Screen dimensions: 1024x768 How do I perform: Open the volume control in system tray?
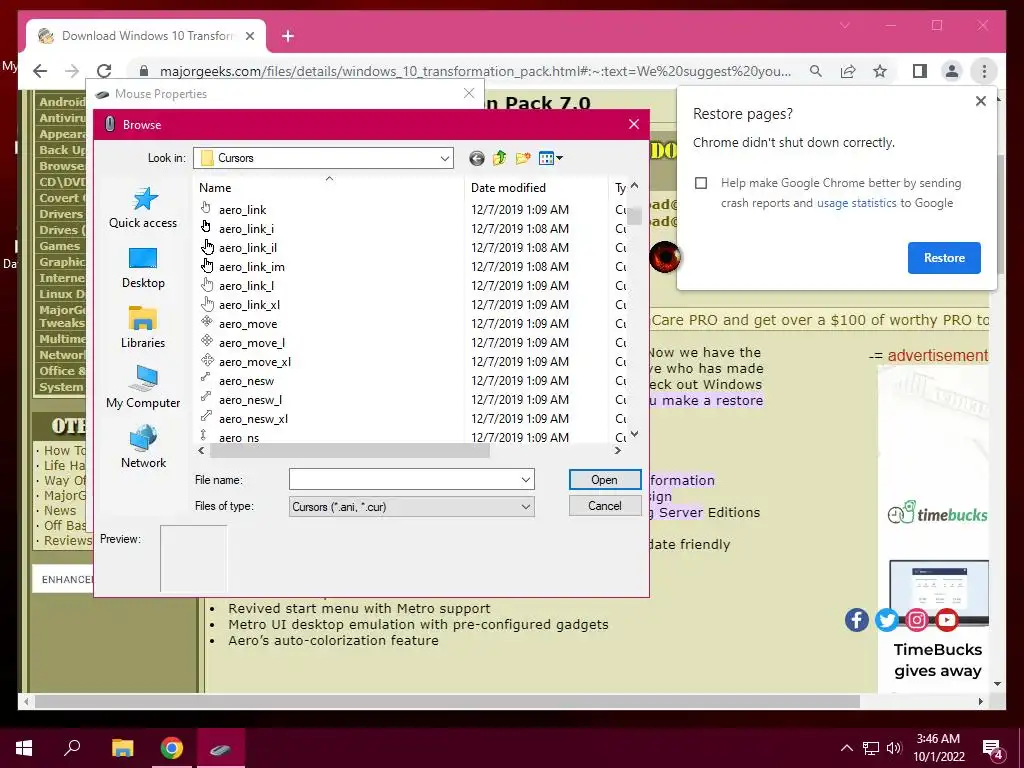894,748
